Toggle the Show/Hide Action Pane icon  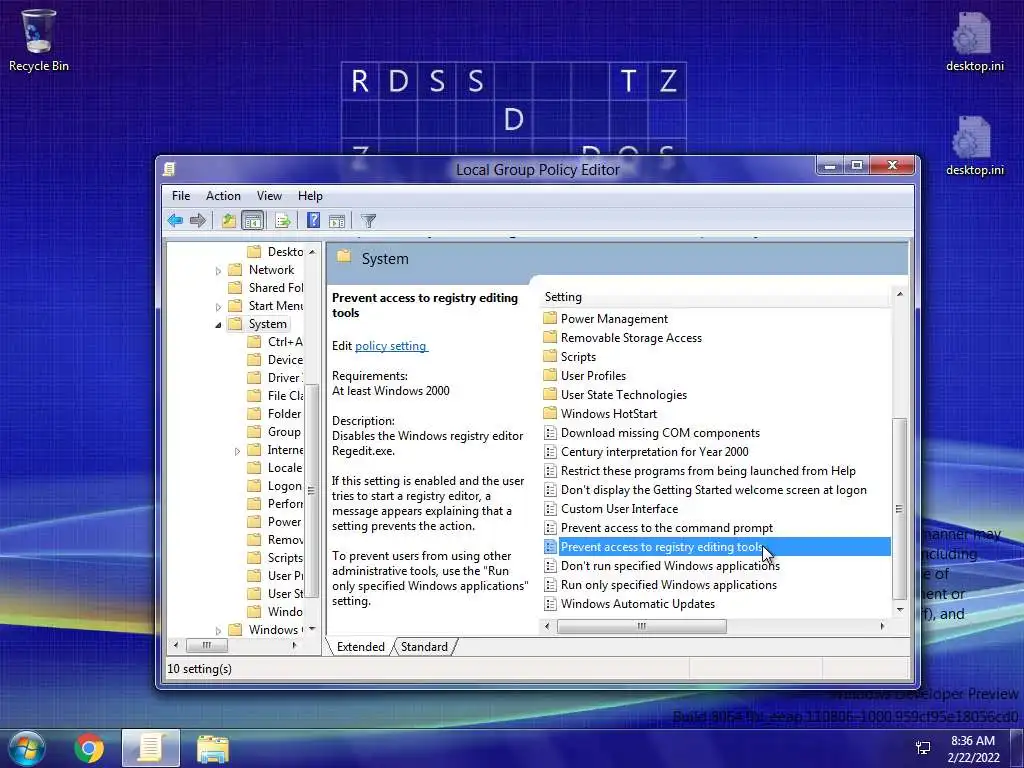pyautogui.click(x=337, y=221)
